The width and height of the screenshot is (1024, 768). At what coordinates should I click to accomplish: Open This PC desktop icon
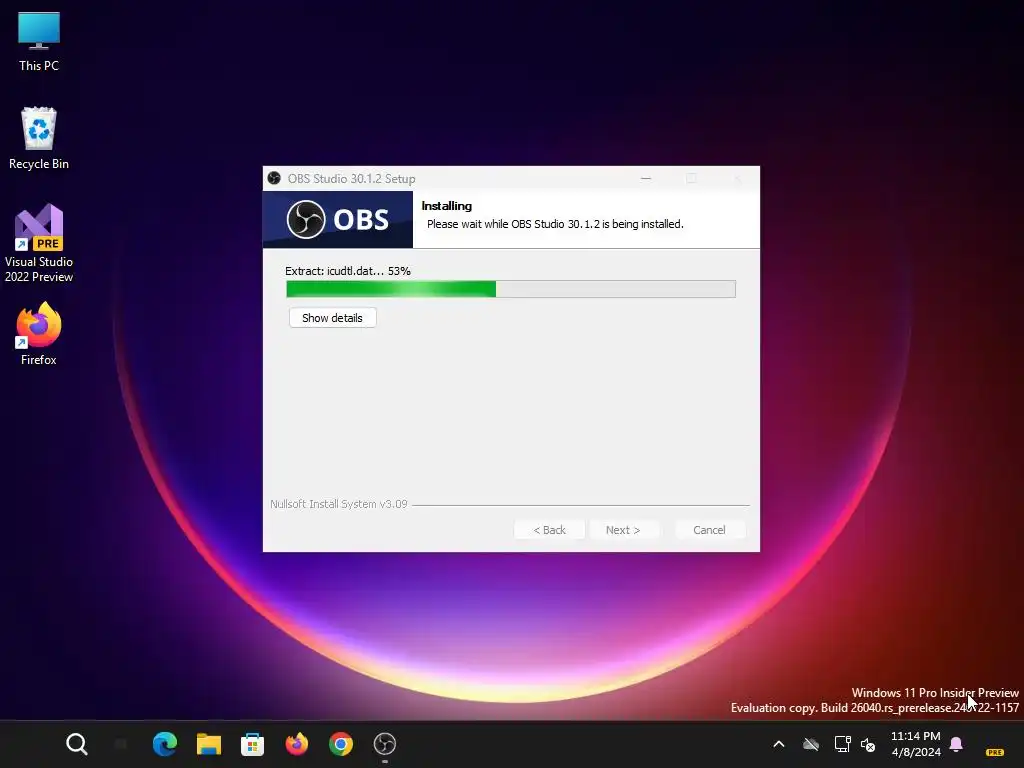coord(39,42)
